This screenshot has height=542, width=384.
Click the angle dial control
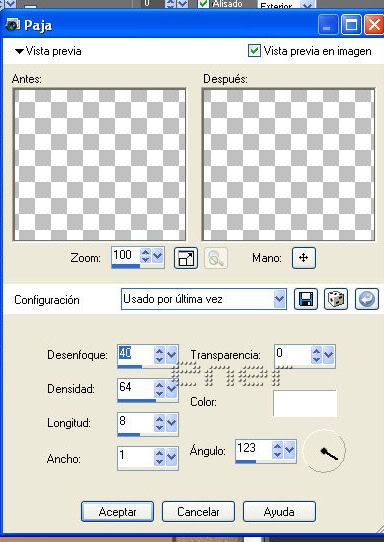(325, 451)
